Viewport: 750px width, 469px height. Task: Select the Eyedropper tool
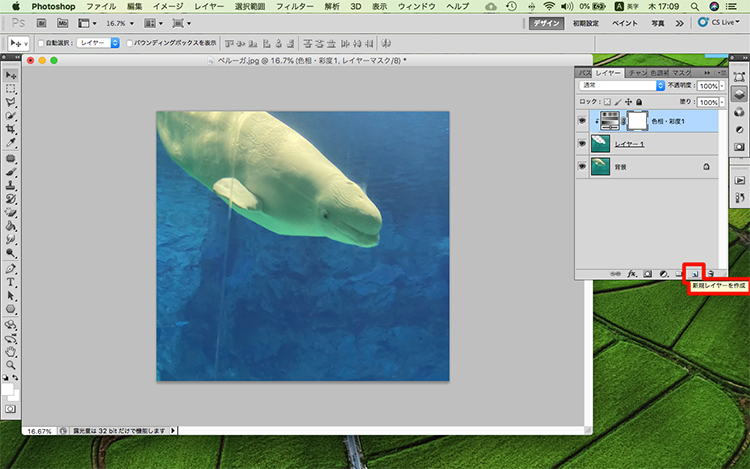tap(11, 144)
